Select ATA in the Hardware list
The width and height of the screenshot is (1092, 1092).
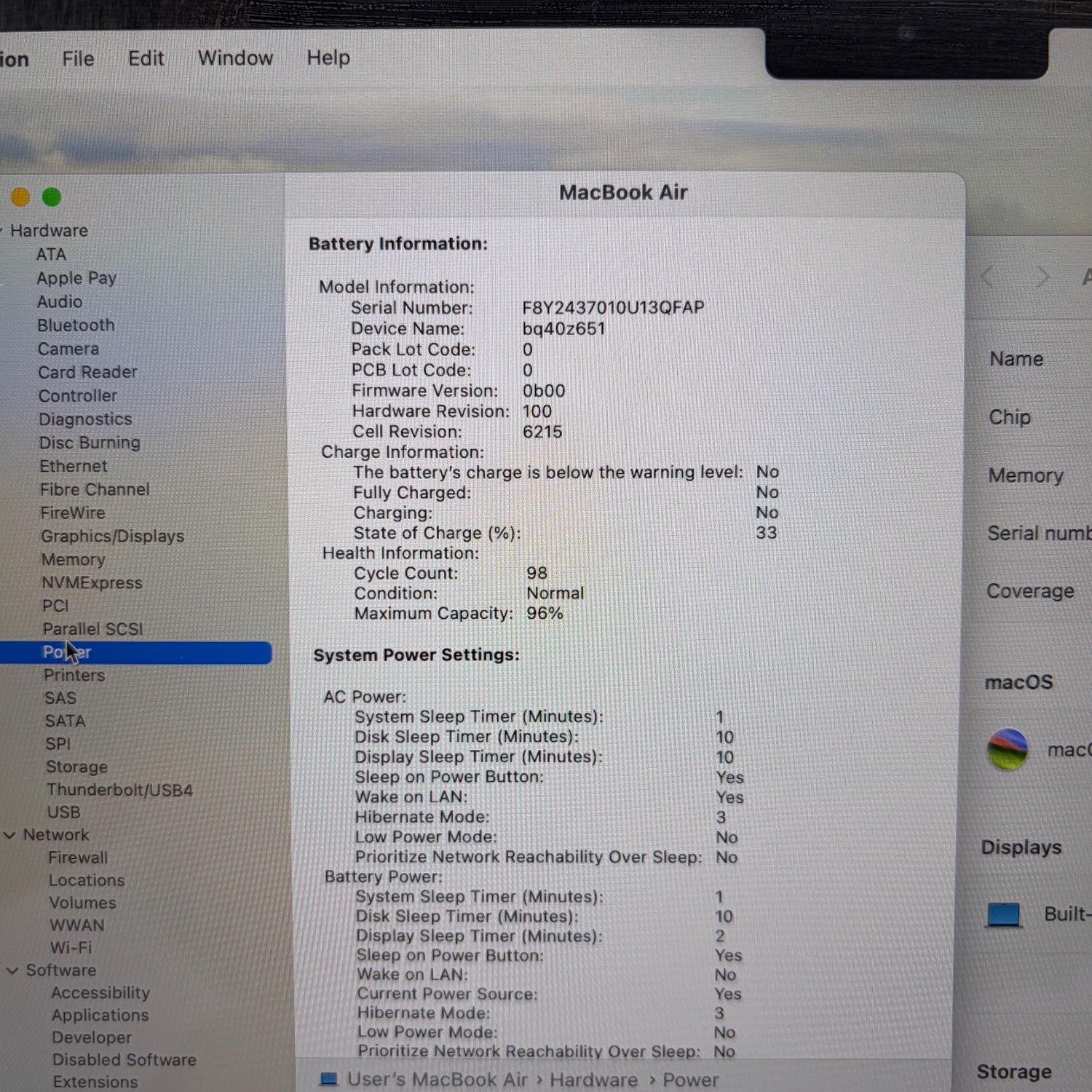[x=51, y=254]
